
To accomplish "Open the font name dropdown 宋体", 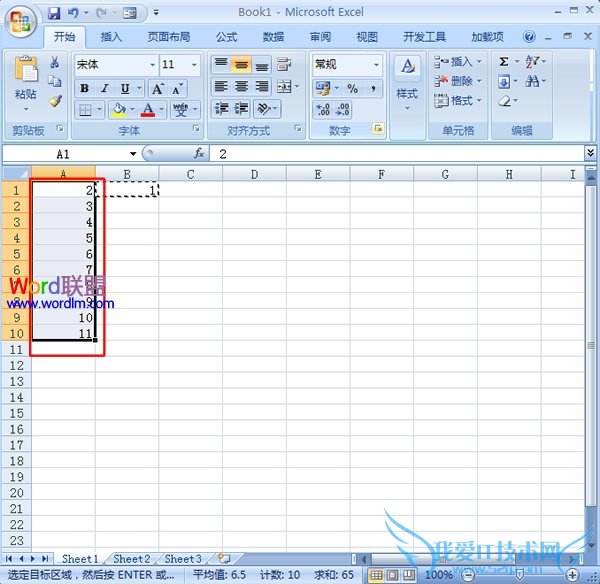I will (152, 65).
